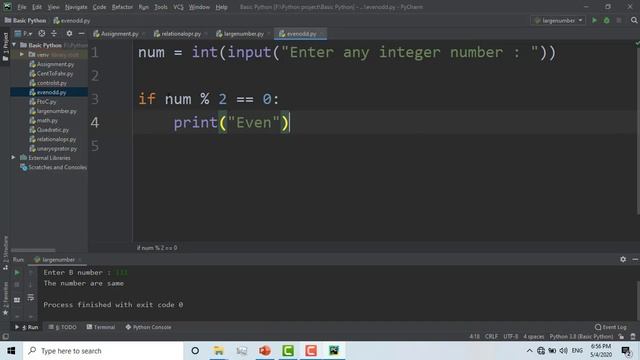Open the Navigate menu

click(x=76, y=7)
